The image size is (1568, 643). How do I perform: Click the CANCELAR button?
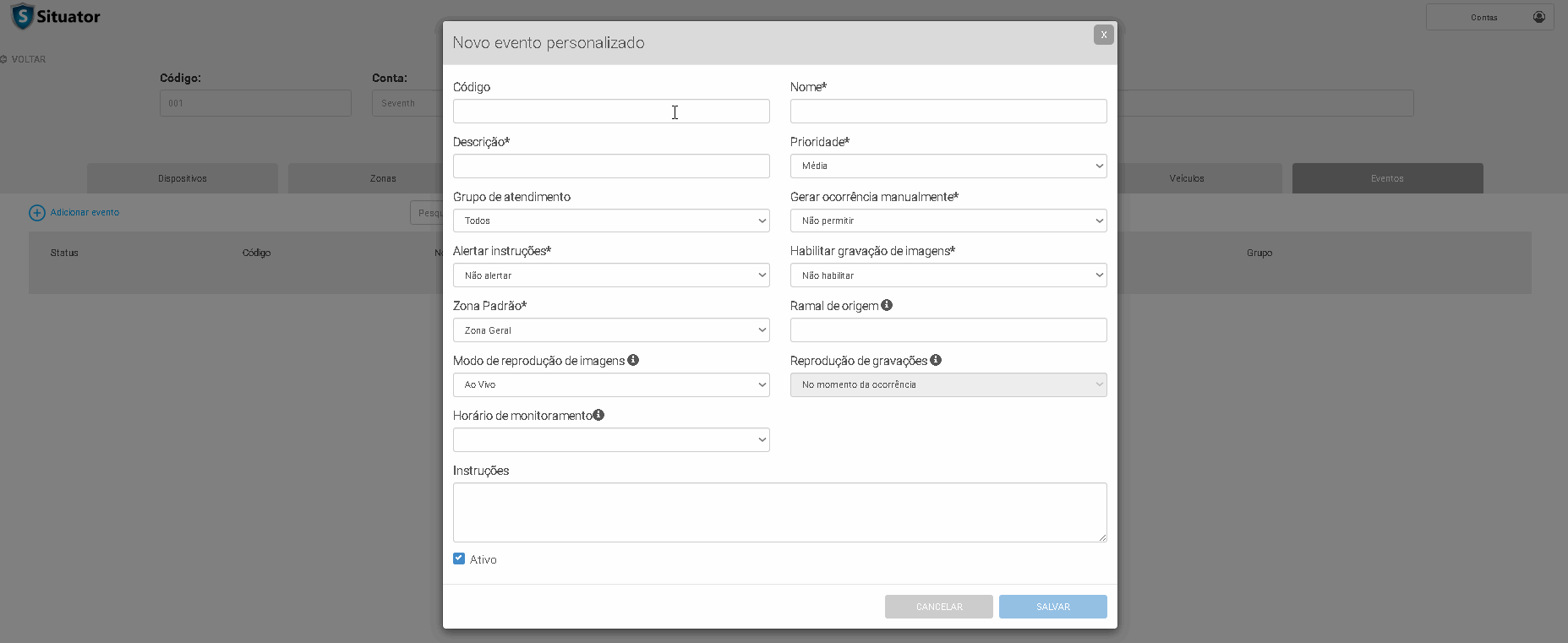(x=938, y=607)
